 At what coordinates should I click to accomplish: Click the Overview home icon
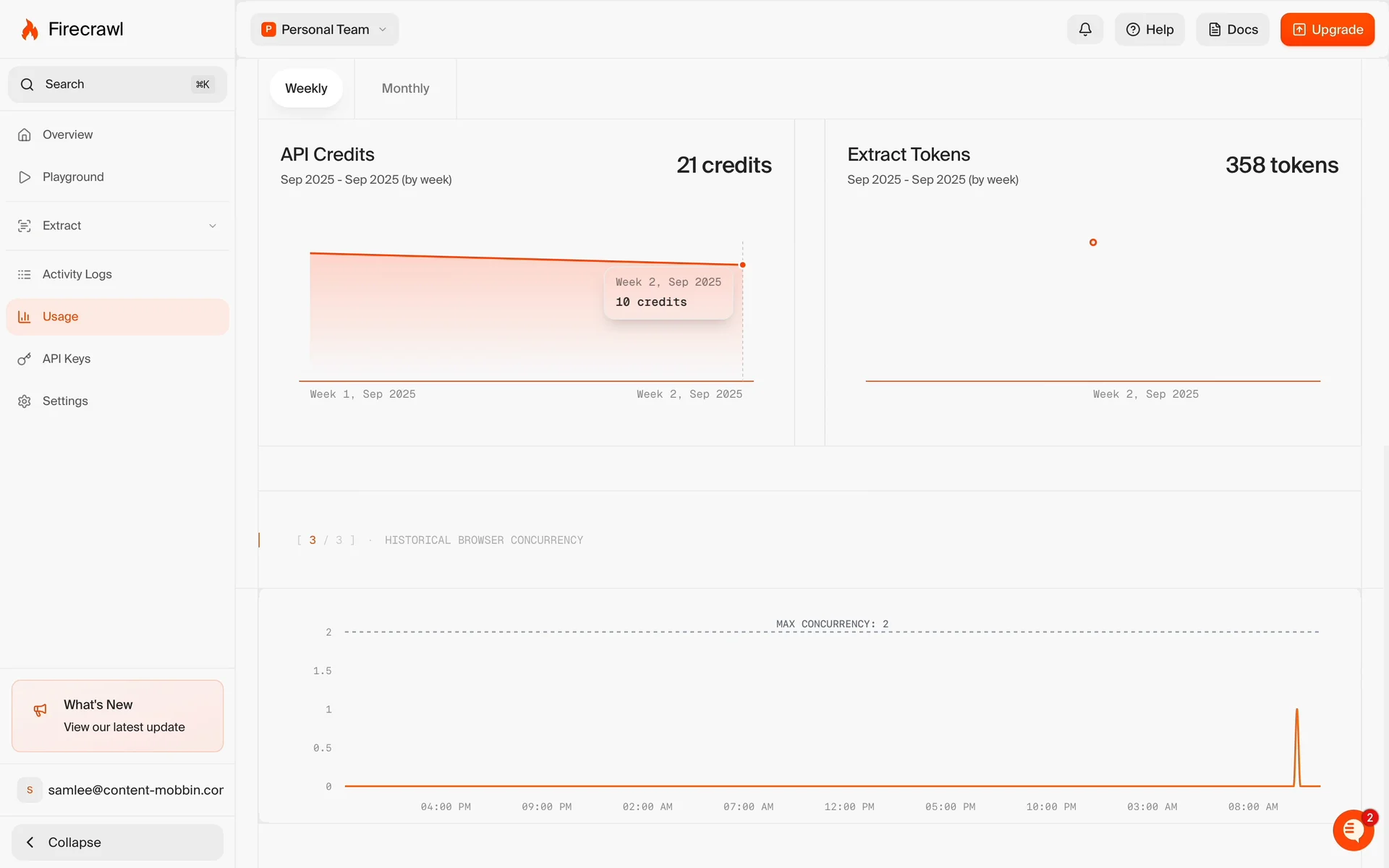point(25,135)
